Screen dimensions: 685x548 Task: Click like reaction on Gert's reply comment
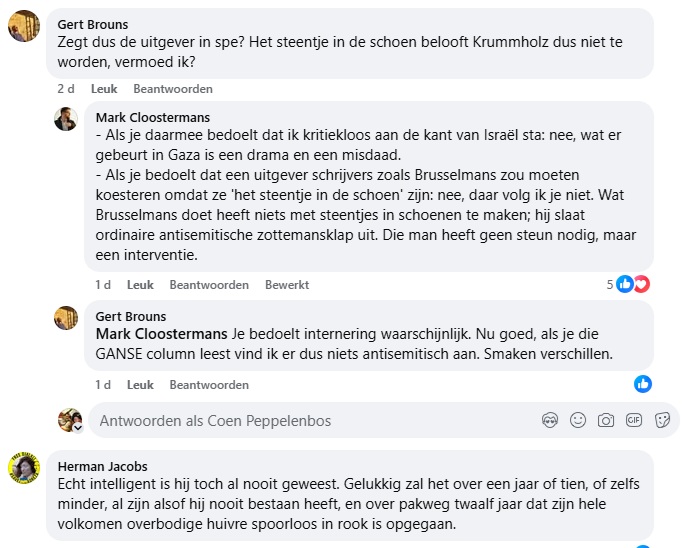(x=643, y=384)
